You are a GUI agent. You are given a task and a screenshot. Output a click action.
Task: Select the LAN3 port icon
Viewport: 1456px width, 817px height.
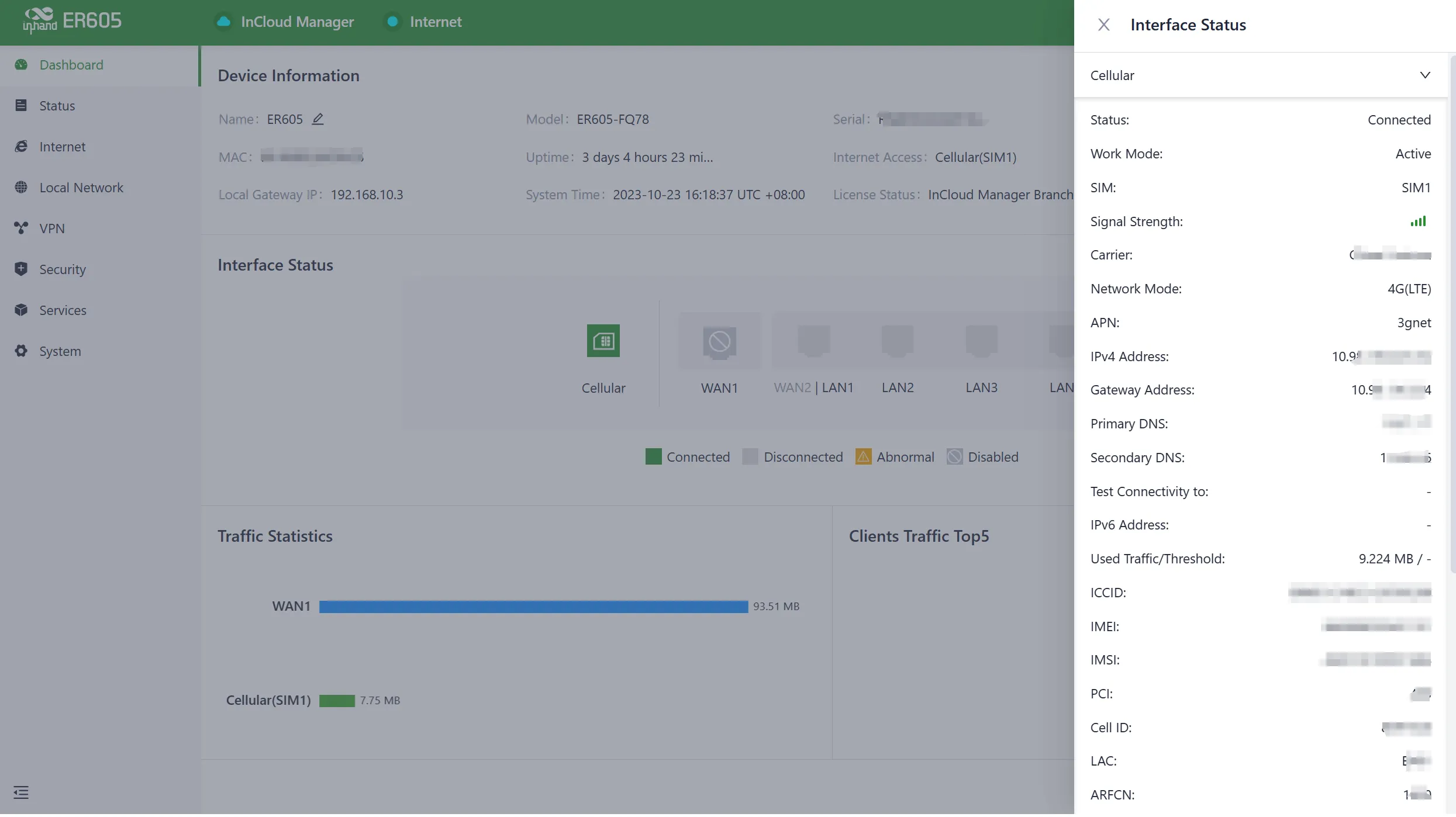tap(981, 341)
